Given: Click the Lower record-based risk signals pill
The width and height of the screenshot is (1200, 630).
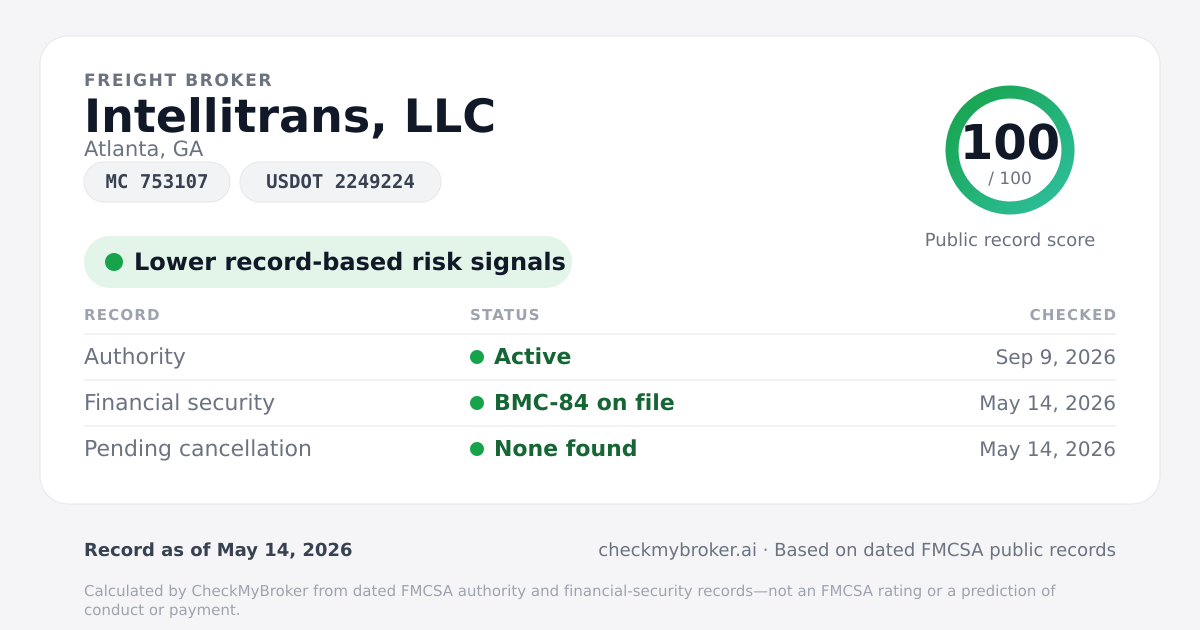Looking at the screenshot, I should click(x=328, y=262).
